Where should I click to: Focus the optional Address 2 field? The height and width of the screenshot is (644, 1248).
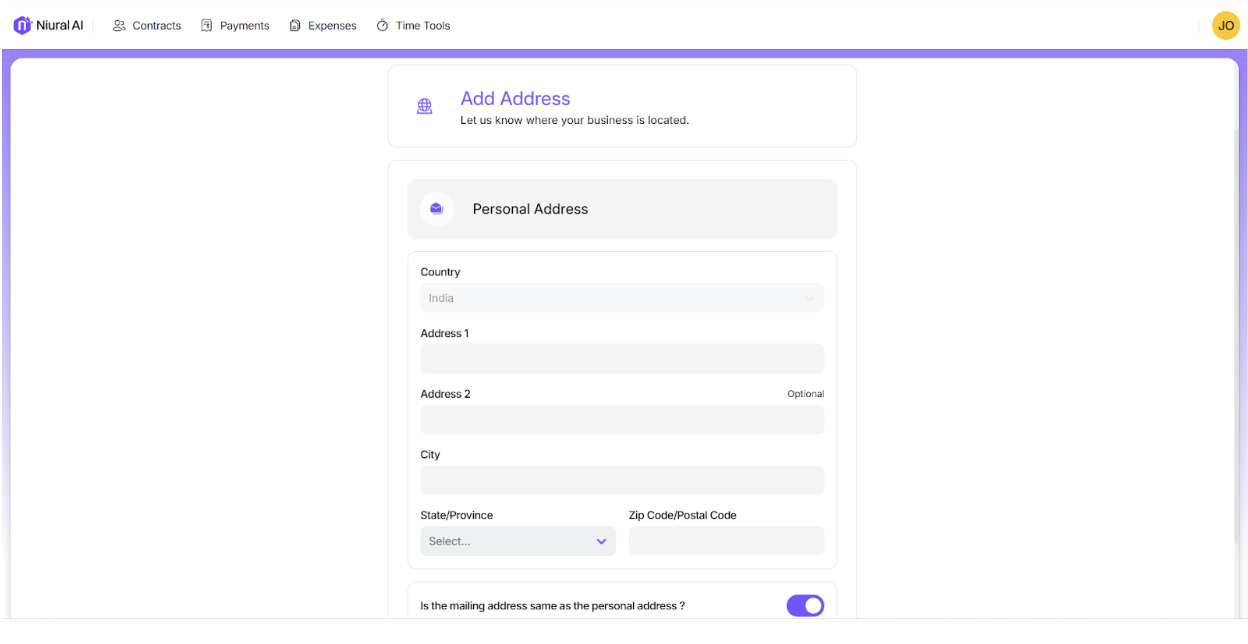622,420
